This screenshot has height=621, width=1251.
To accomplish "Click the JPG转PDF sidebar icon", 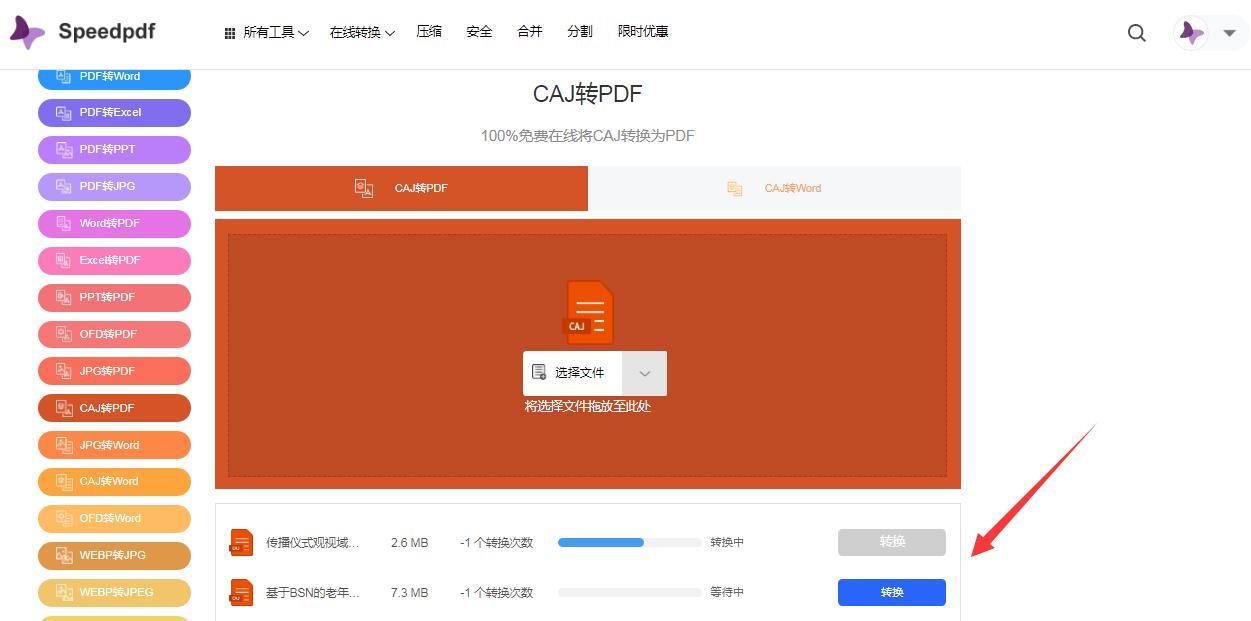I will pos(63,371).
